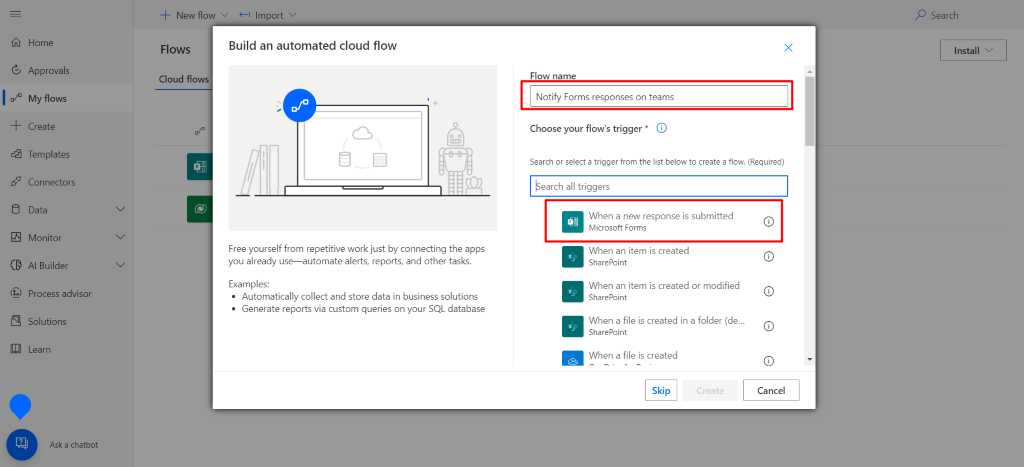Click the Microsoft Forms trigger icon
The height and width of the screenshot is (467, 1024).
572,222
